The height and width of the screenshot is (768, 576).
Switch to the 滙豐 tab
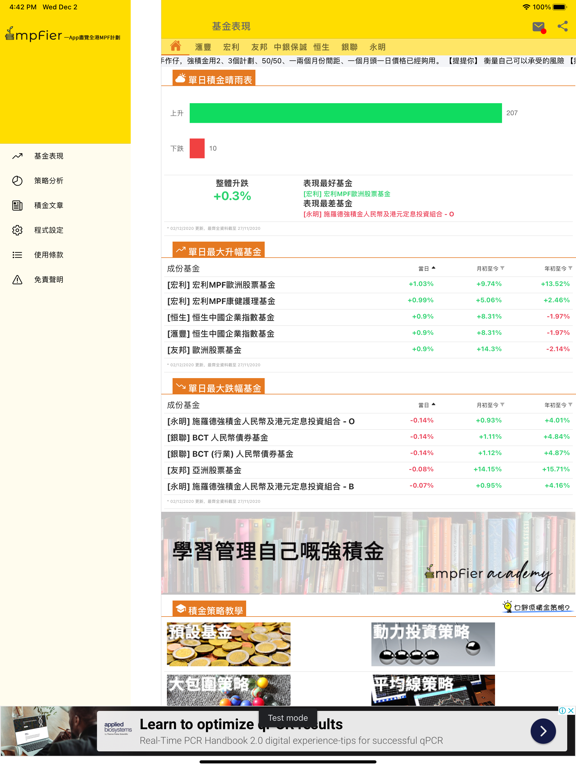(x=203, y=47)
